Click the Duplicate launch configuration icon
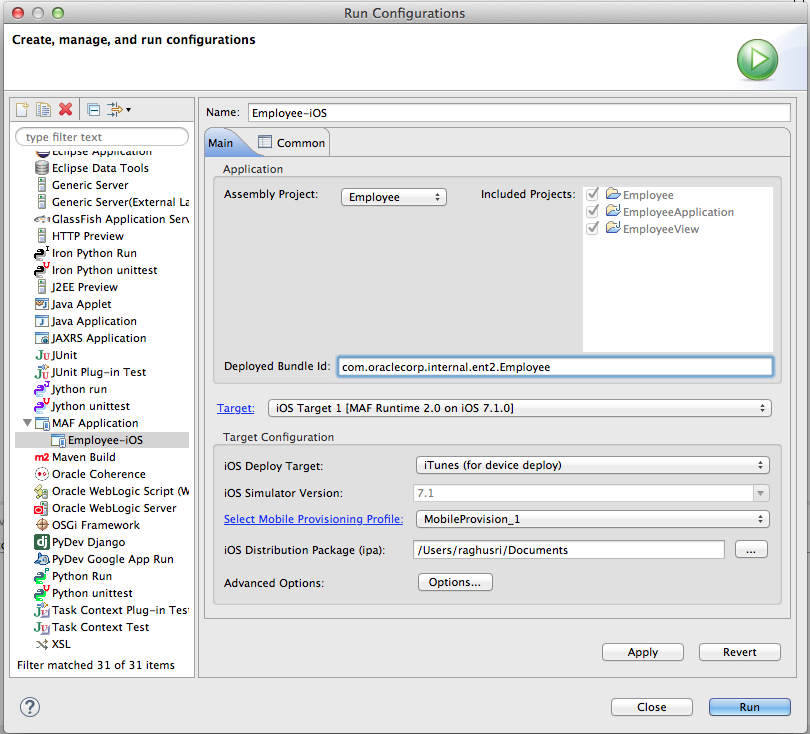The height and width of the screenshot is (734, 810). [43, 110]
